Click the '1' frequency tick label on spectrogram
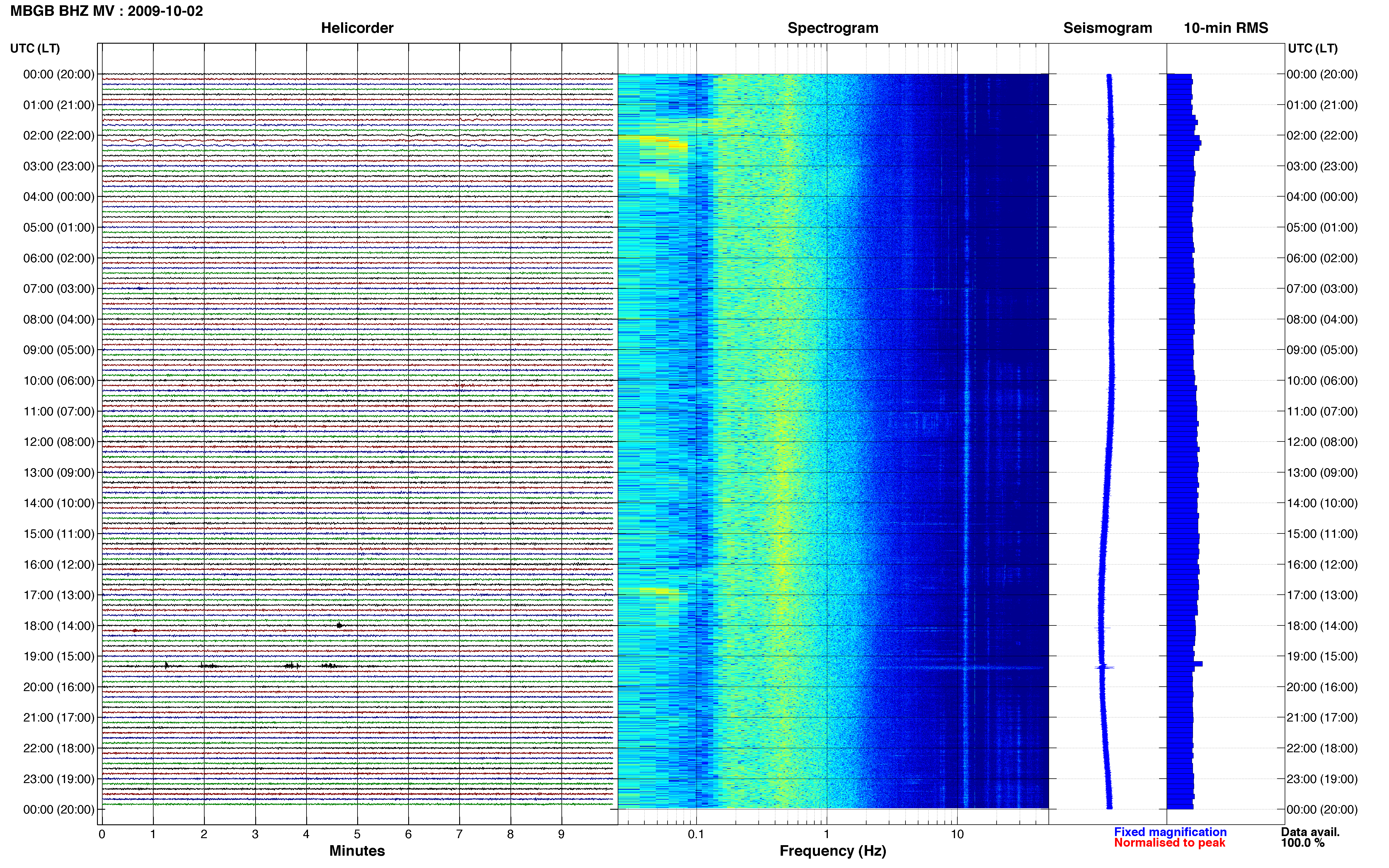1389x868 pixels. click(826, 834)
